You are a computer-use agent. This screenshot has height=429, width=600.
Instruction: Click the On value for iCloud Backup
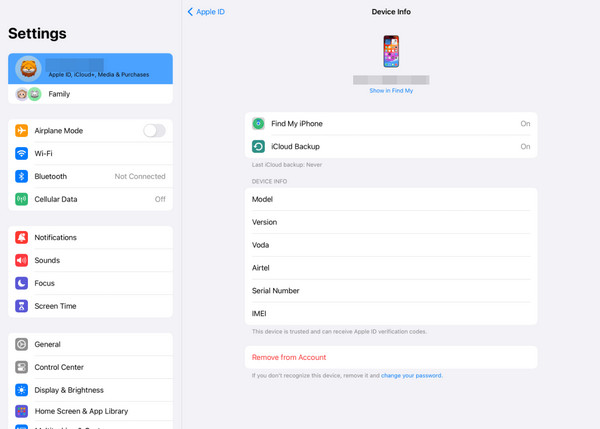(x=525, y=147)
